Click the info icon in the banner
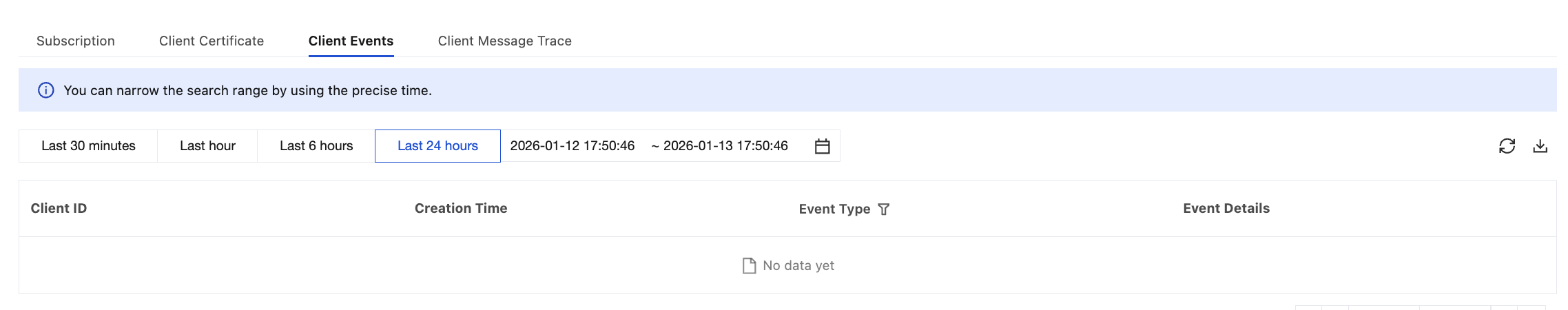The width and height of the screenshot is (1568, 310). tap(46, 90)
